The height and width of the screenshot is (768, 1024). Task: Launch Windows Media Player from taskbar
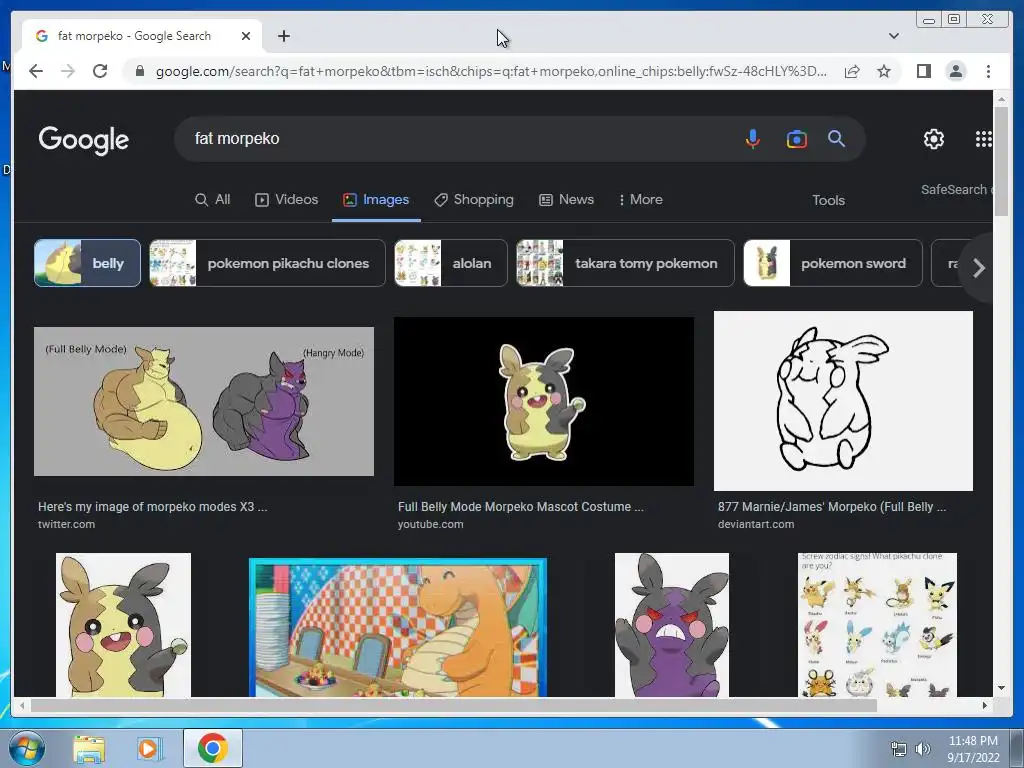[149, 748]
